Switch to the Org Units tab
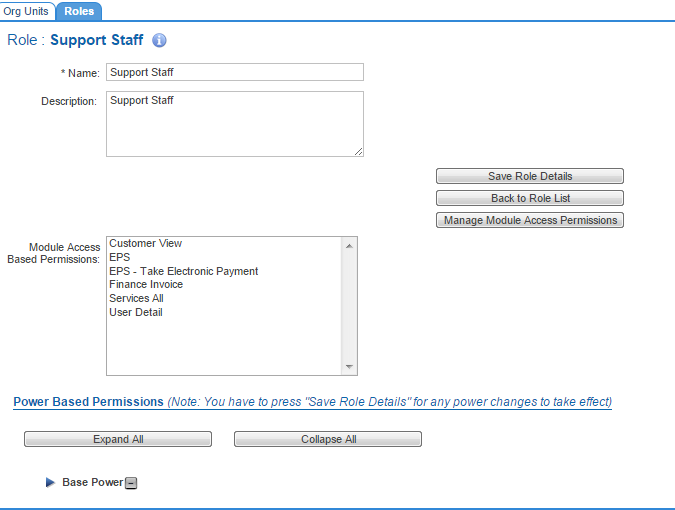 (26, 10)
